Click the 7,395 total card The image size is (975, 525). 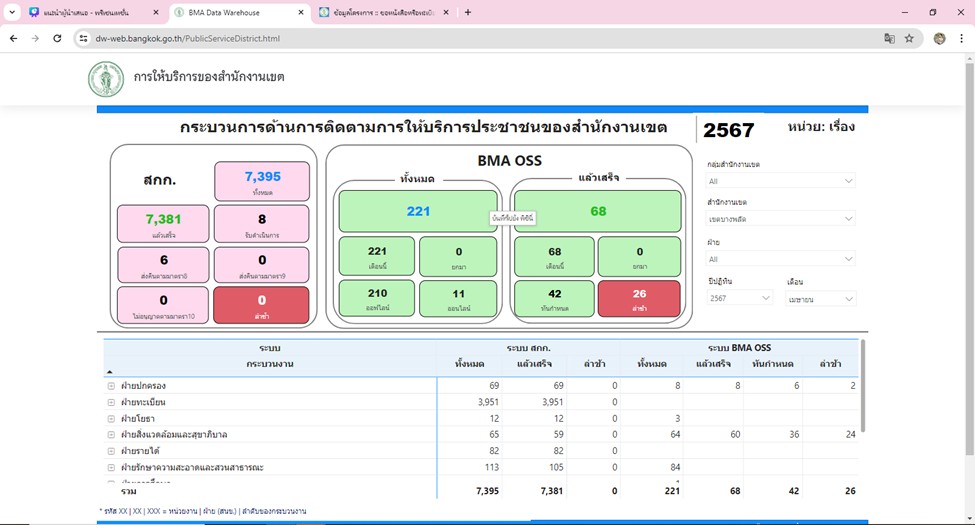pyautogui.click(x=262, y=181)
